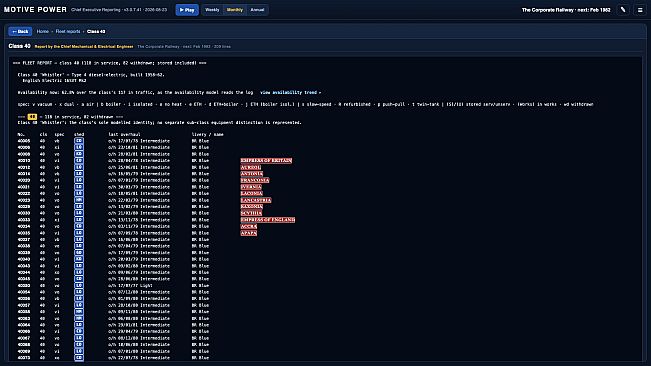Image resolution: width=651 pixels, height=366 pixels.
Task: Click the 'livery / name' column header
Action: click(208, 134)
